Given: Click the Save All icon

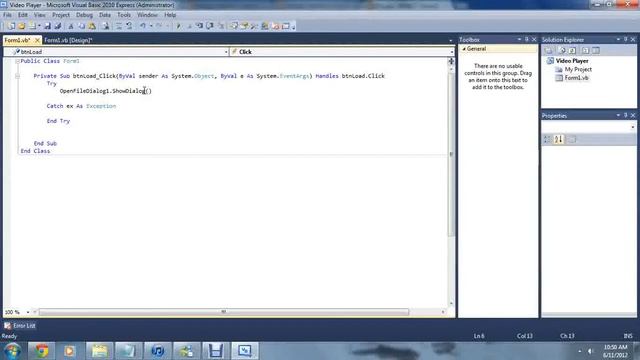Looking at the screenshot, I should tap(58, 26).
